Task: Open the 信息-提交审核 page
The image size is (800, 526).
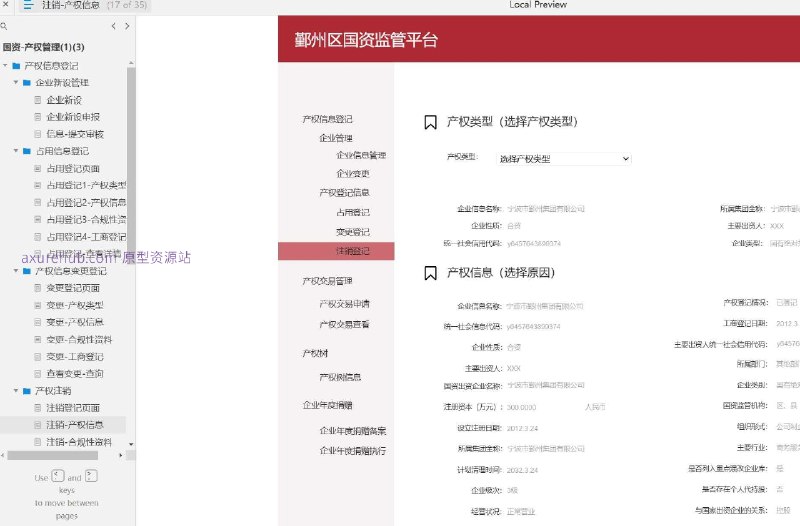Action: [75, 134]
